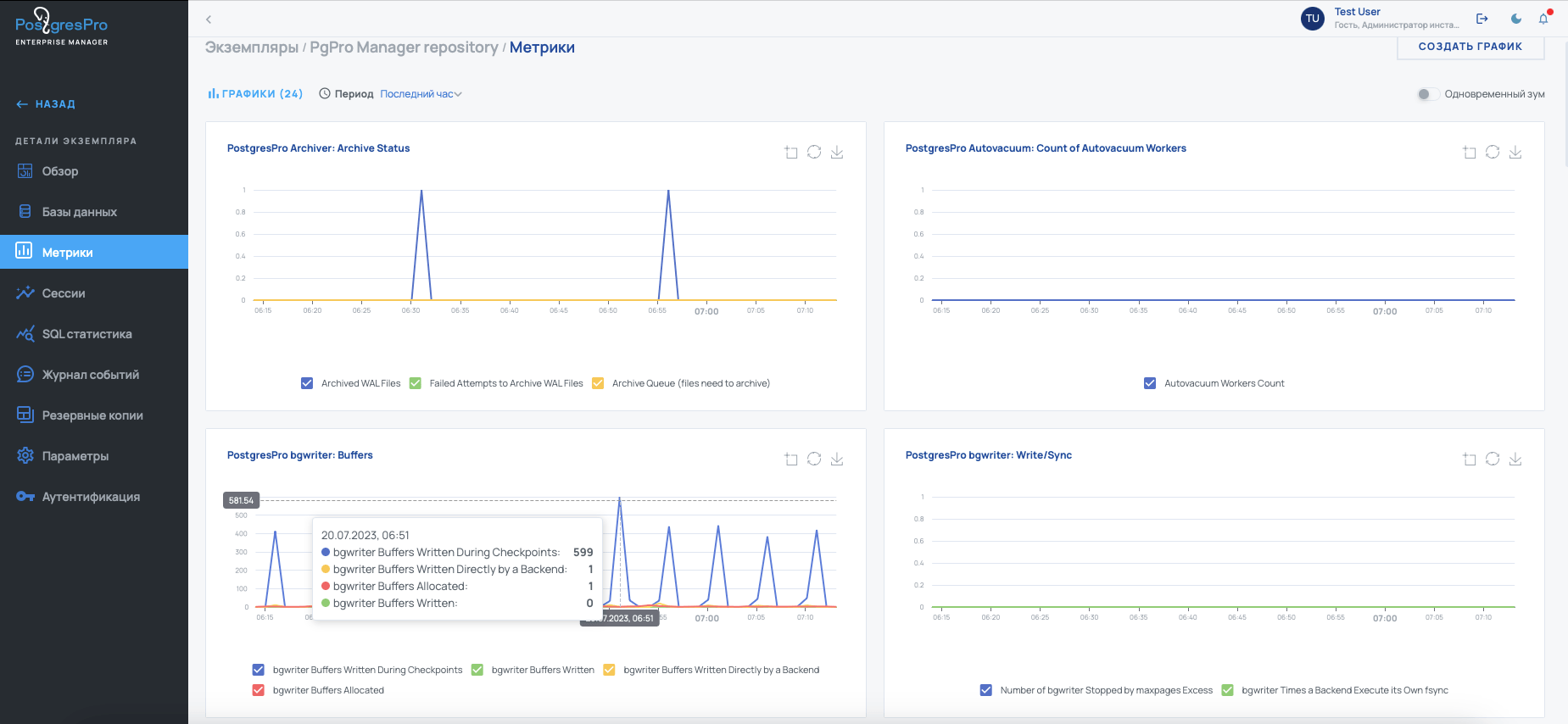Refresh the Autovacuum Workers chart
Image resolution: width=1568 pixels, height=724 pixels.
click(x=1493, y=152)
